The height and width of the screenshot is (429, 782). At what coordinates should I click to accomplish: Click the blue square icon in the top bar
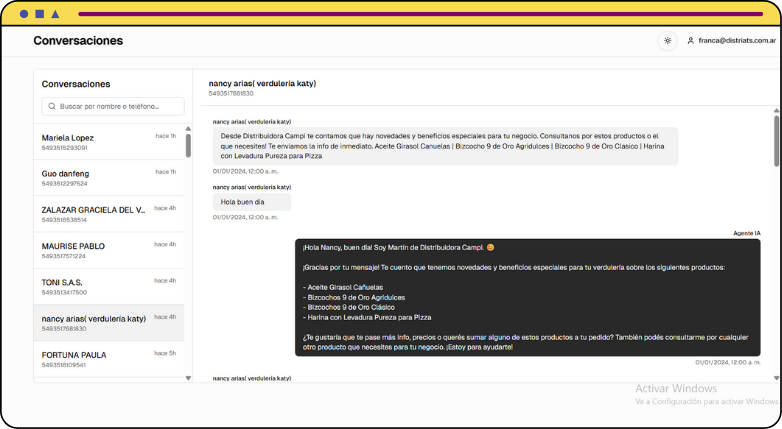[39, 14]
